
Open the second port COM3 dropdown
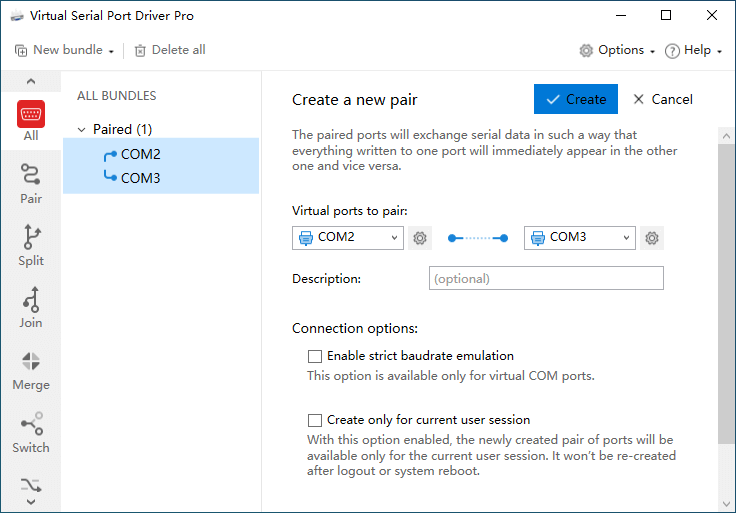coord(580,238)
